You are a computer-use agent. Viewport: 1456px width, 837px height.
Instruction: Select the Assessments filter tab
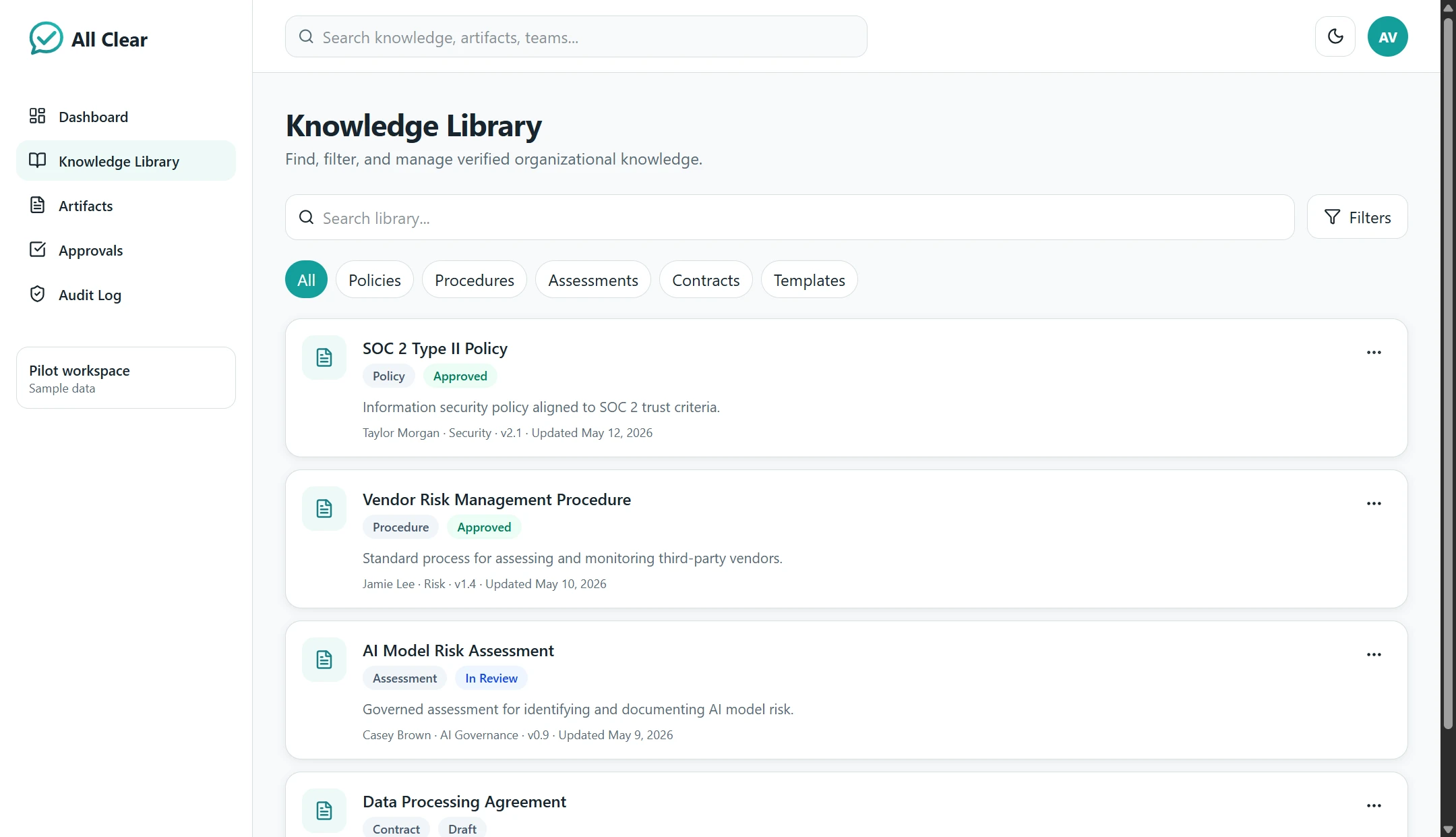pyautogui.click(x=593, y=279)
